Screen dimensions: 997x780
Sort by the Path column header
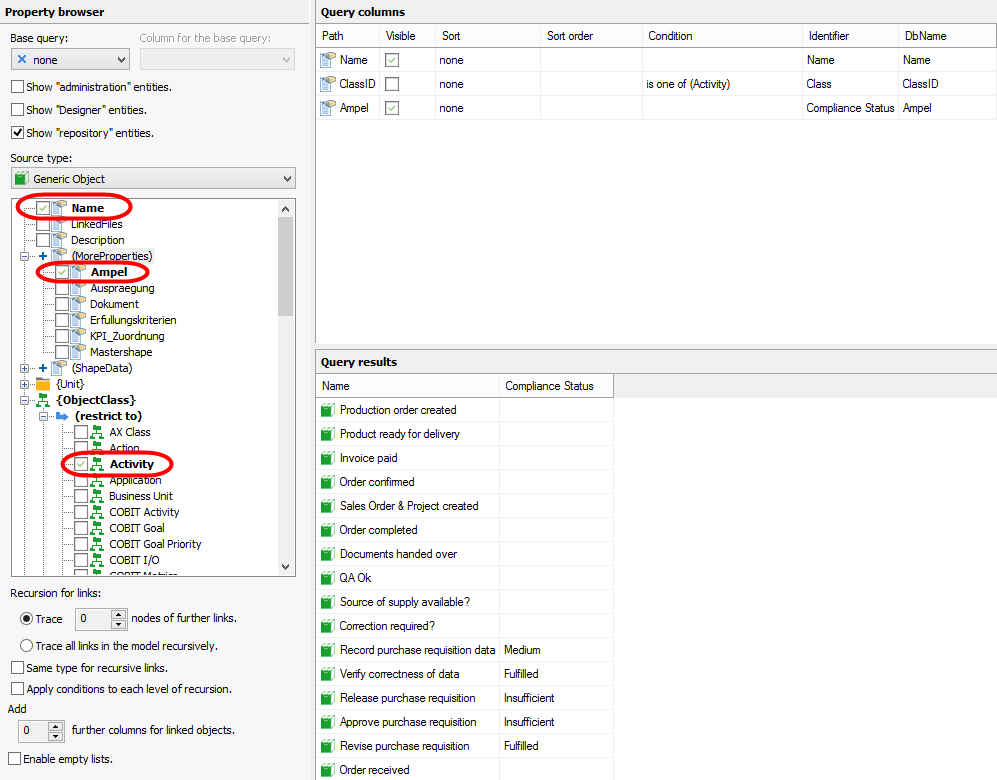(348, 36)
